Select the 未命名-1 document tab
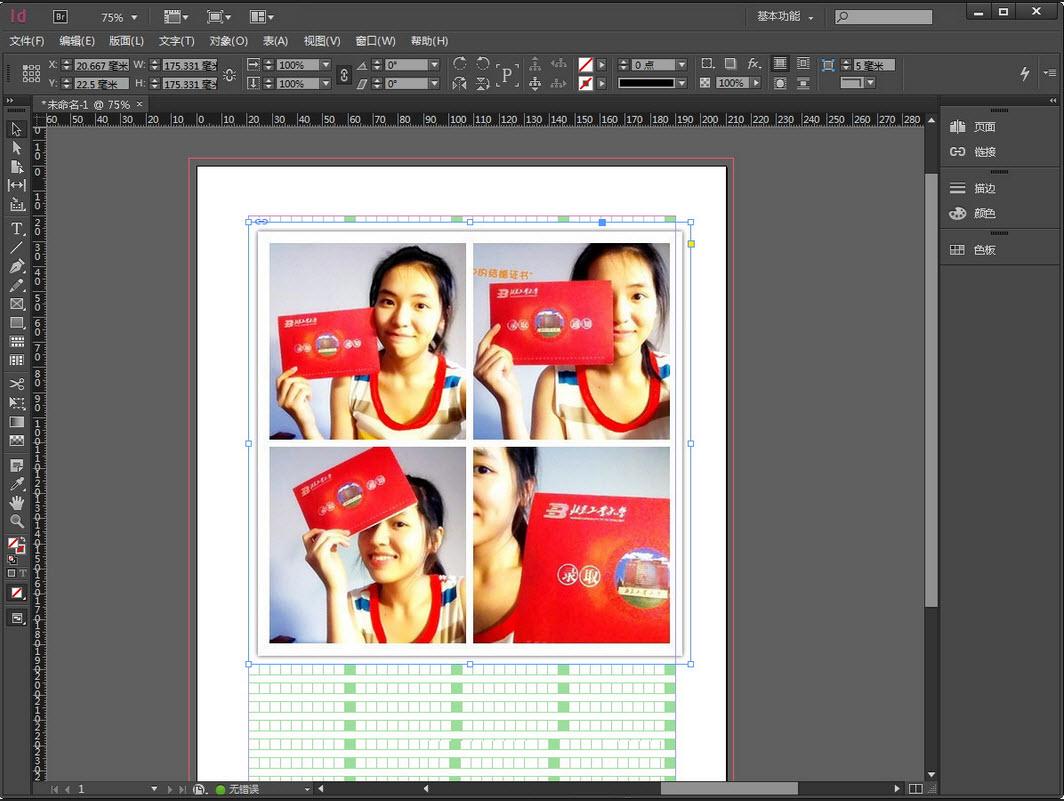Viewport: 1064px width, 801px height. (x=85, y=103)
